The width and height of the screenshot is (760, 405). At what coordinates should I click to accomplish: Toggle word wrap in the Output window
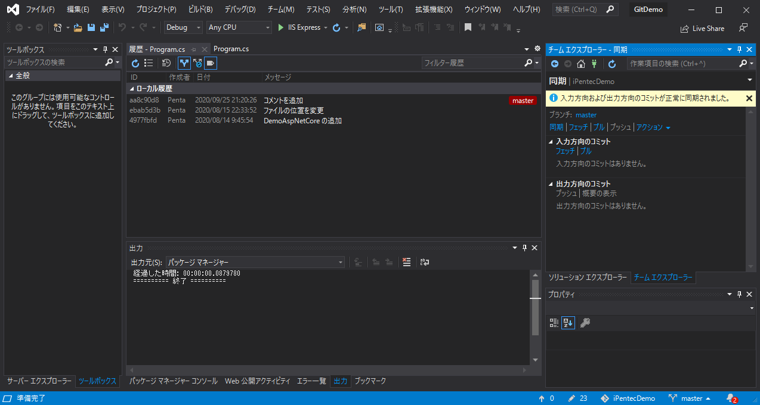point(425,262)
